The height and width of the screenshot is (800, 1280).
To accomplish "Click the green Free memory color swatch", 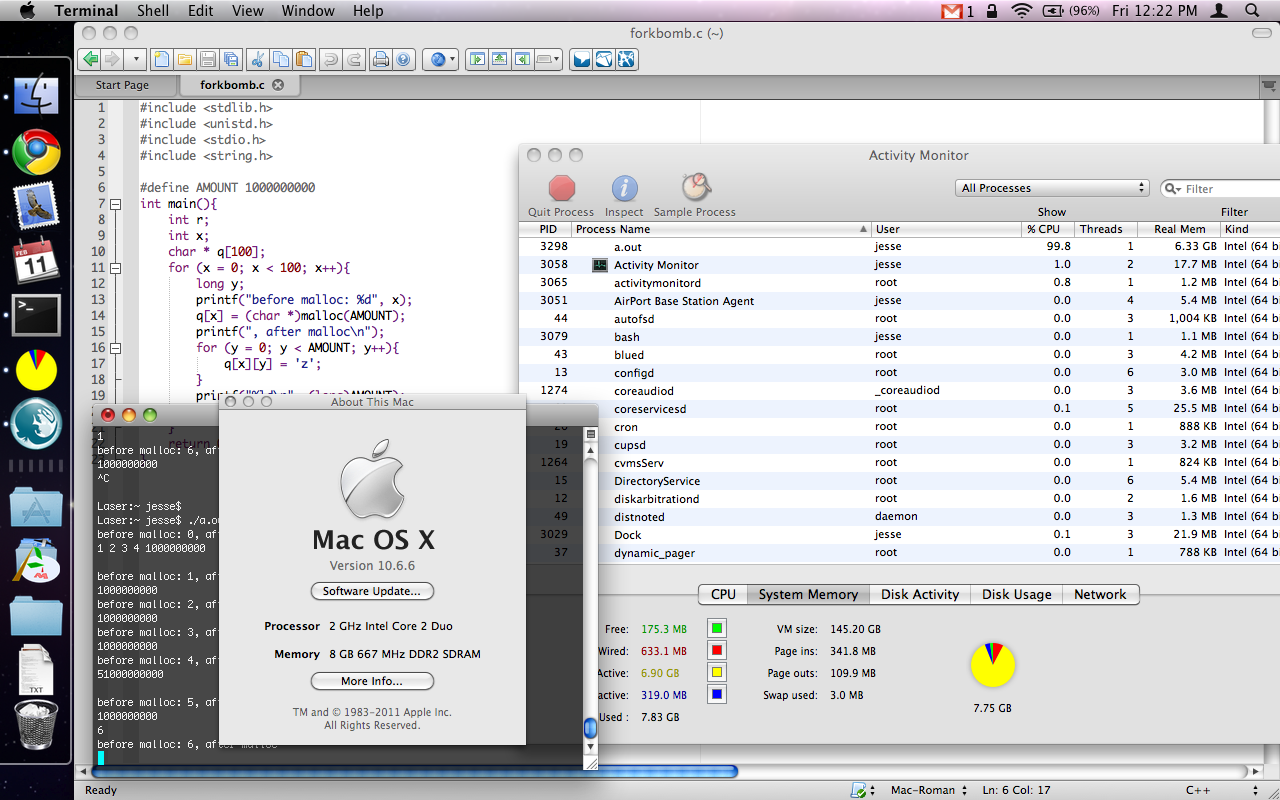I will (717, 629).
